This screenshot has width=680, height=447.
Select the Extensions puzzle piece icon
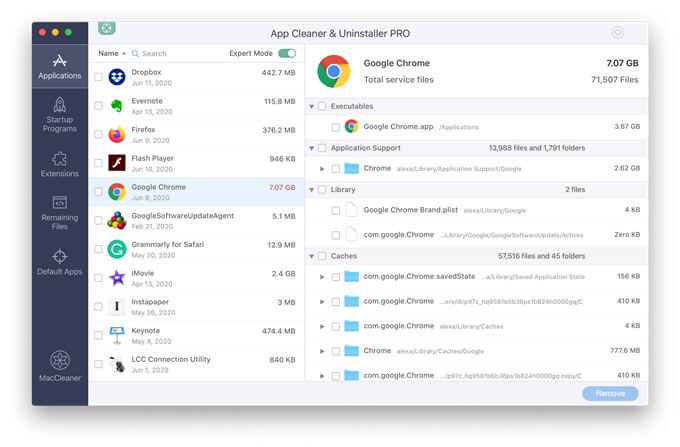pos(59,158)
